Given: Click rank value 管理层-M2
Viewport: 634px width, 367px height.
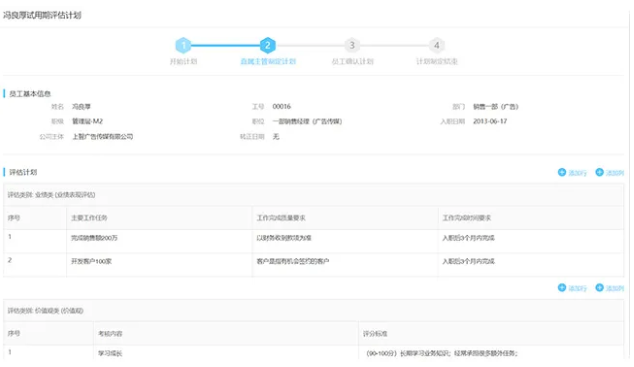Looking at the screenshot, I should pos(87,121).
